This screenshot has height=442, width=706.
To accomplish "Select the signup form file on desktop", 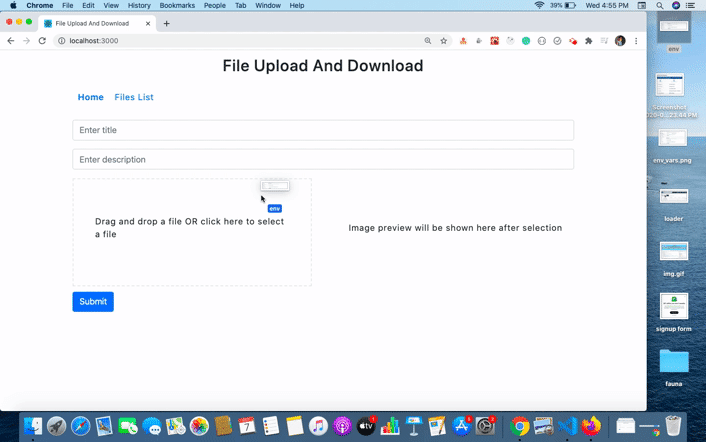I will click(674, 313).
